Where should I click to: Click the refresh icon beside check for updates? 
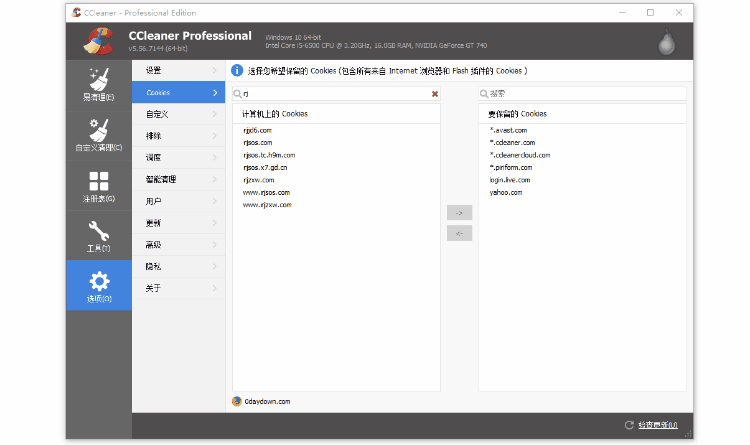point(629,425)
